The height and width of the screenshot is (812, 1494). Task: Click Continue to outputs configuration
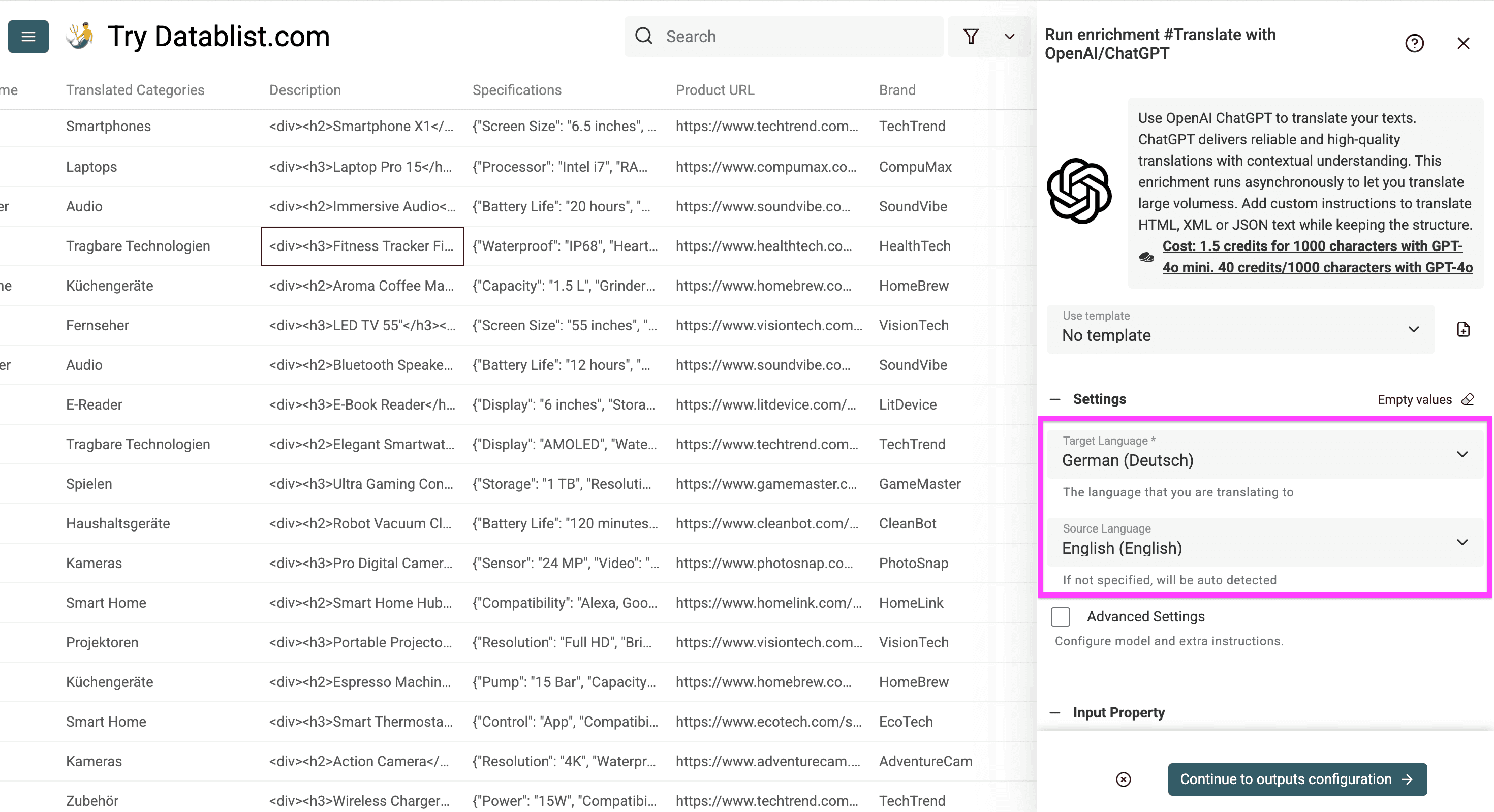pos(1297,779)
